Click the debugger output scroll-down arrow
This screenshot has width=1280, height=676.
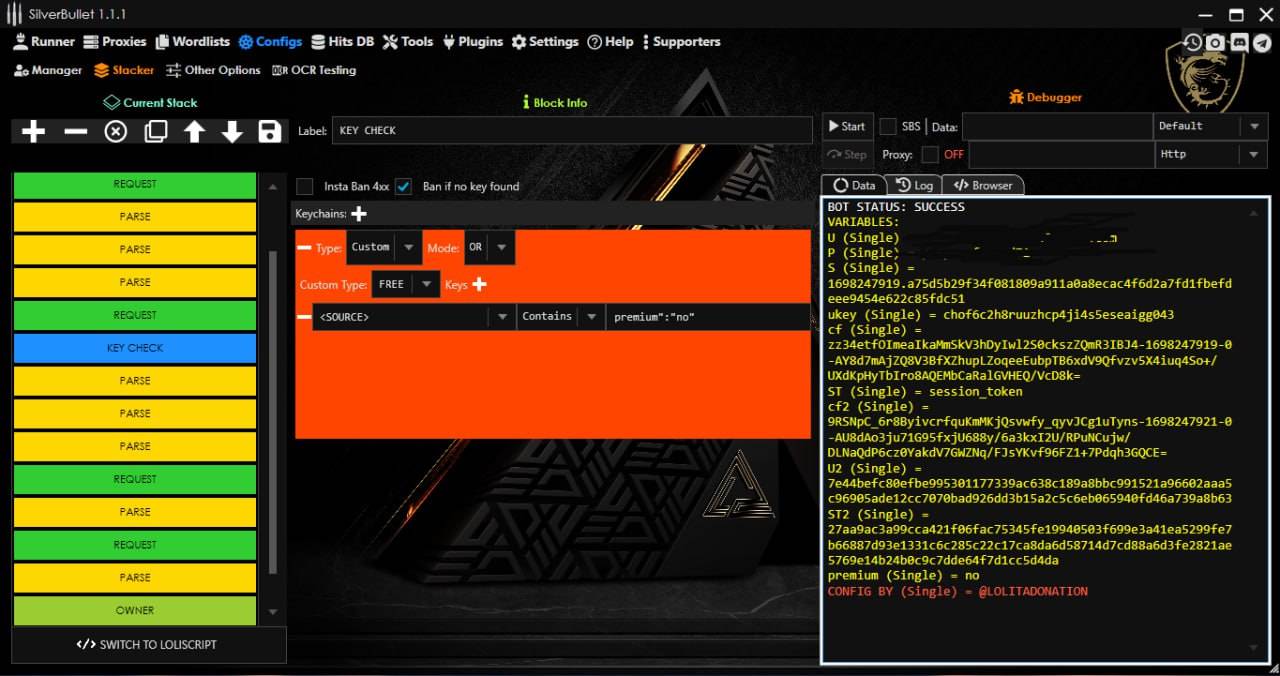1256,647
